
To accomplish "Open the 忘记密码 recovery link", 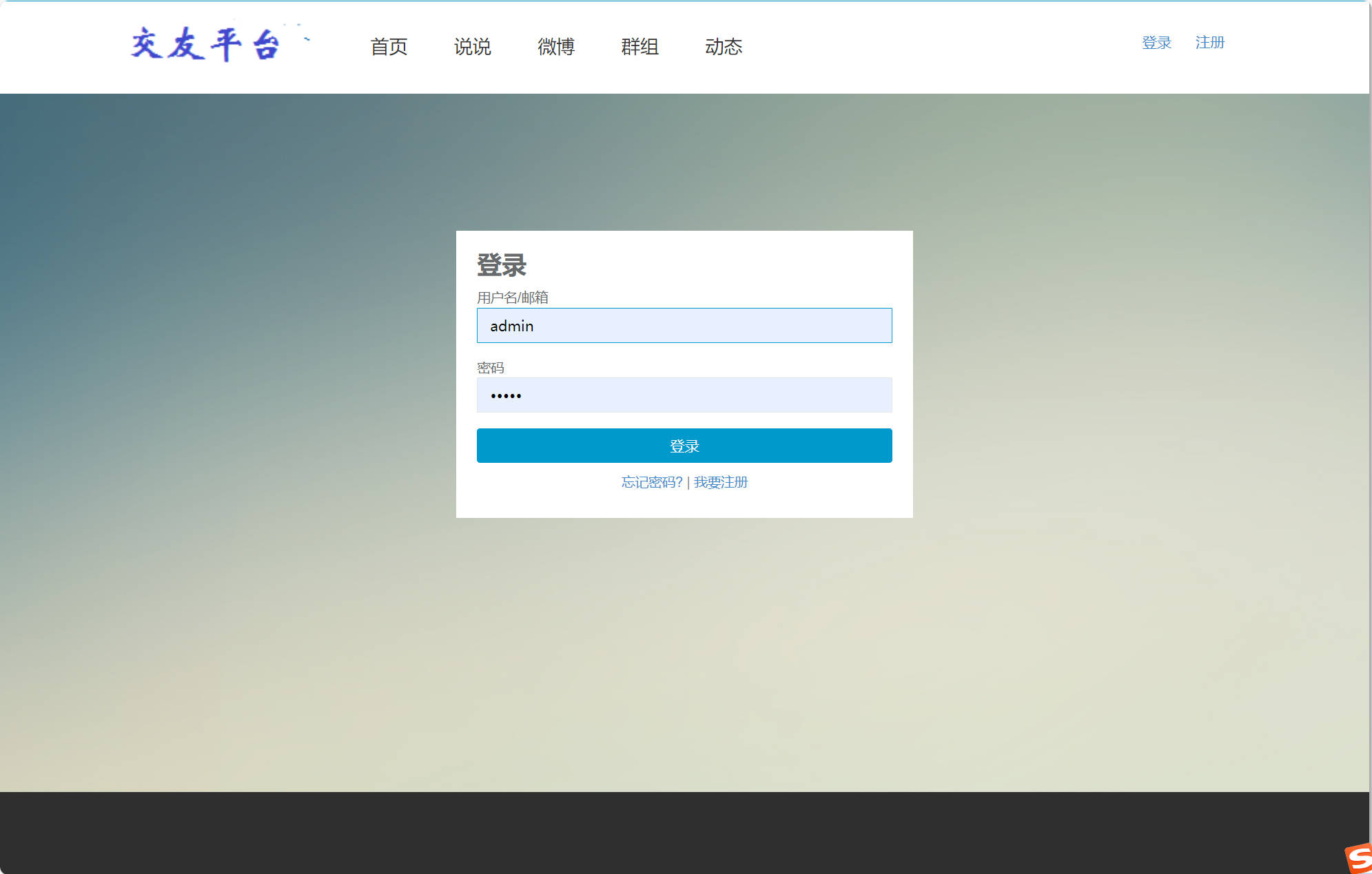I will point(651,482).
